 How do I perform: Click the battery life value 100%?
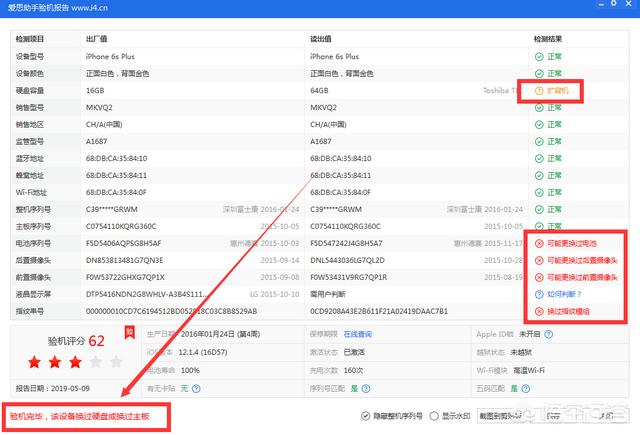[190, 371]
